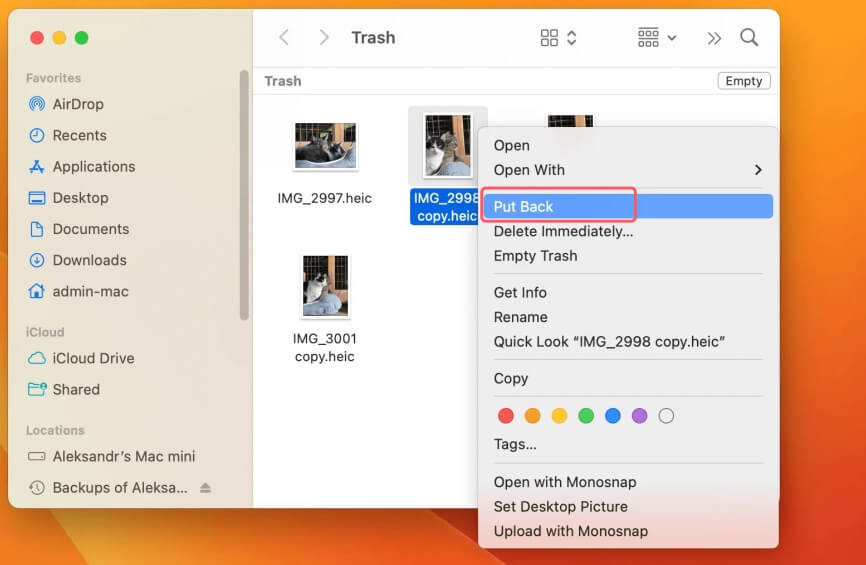Click the Trash window title
Viewport: 866px width, 565px height.
point(373,38)
